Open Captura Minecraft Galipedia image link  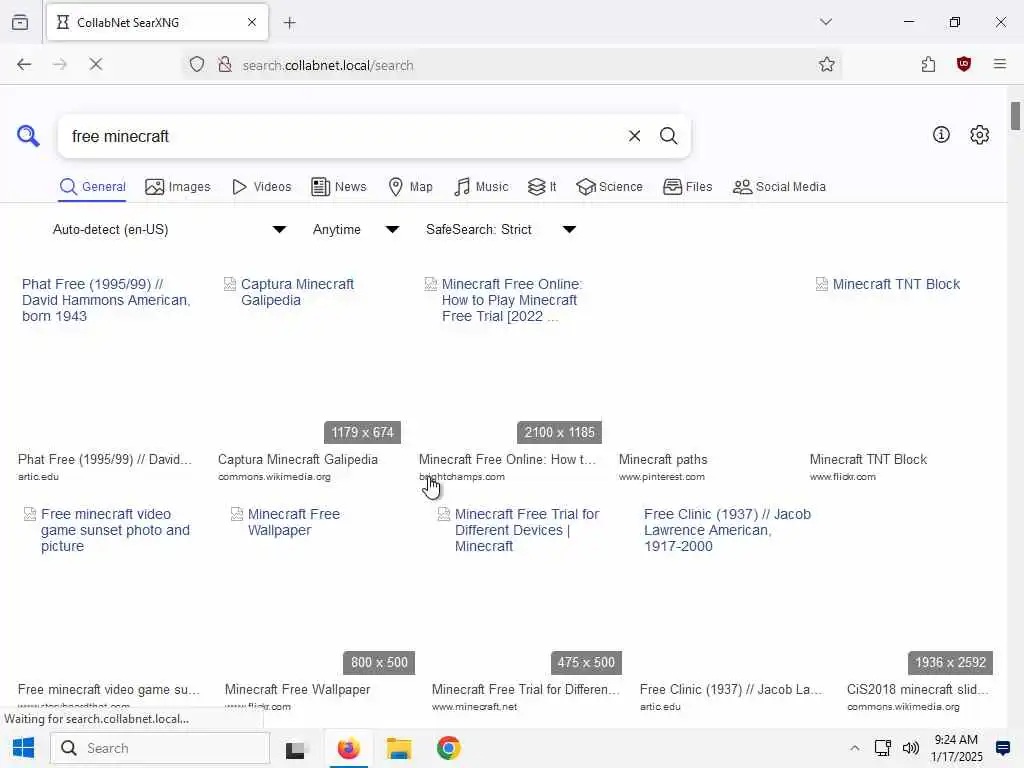[297, 293]
